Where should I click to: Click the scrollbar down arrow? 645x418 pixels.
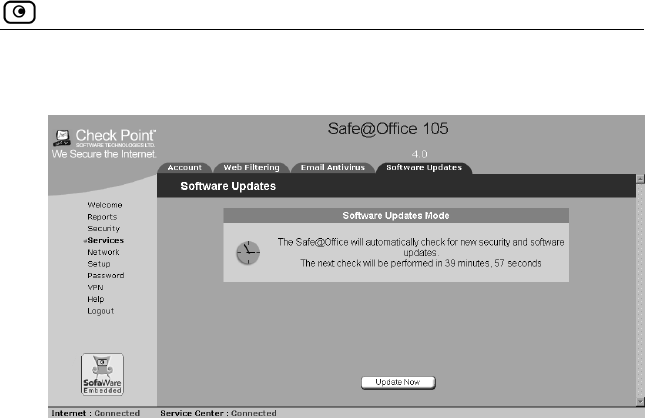[640, 401]
